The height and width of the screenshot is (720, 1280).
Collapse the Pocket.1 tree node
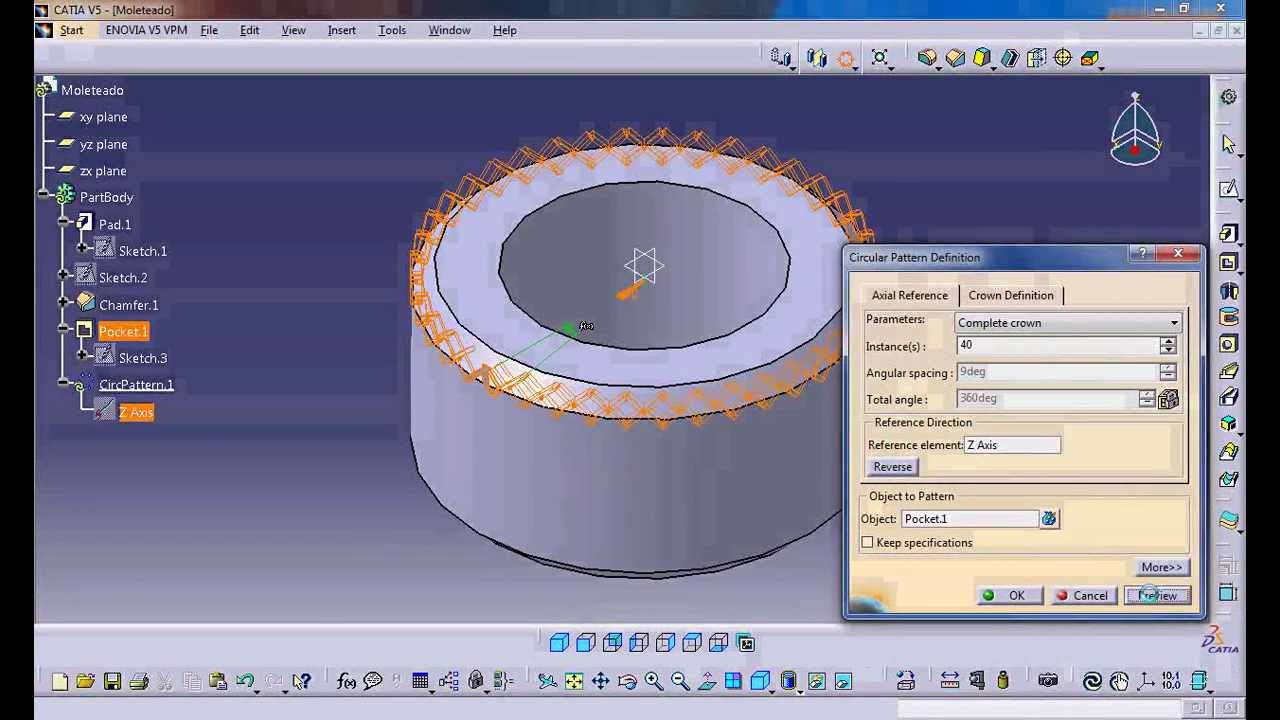click(x=64, y=331)
